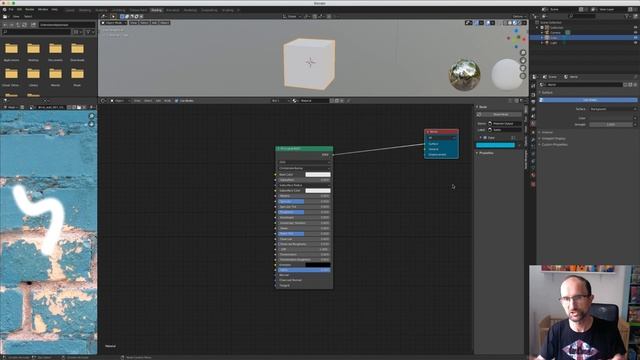
Task: Toggle the Use Nodes checkbox in node editor
Action: [177, 100]
